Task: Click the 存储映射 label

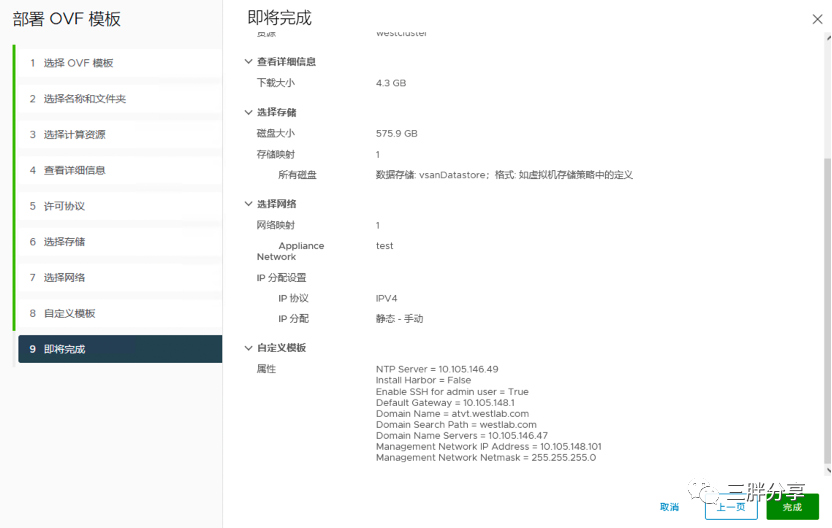Action: coord(275,155)
